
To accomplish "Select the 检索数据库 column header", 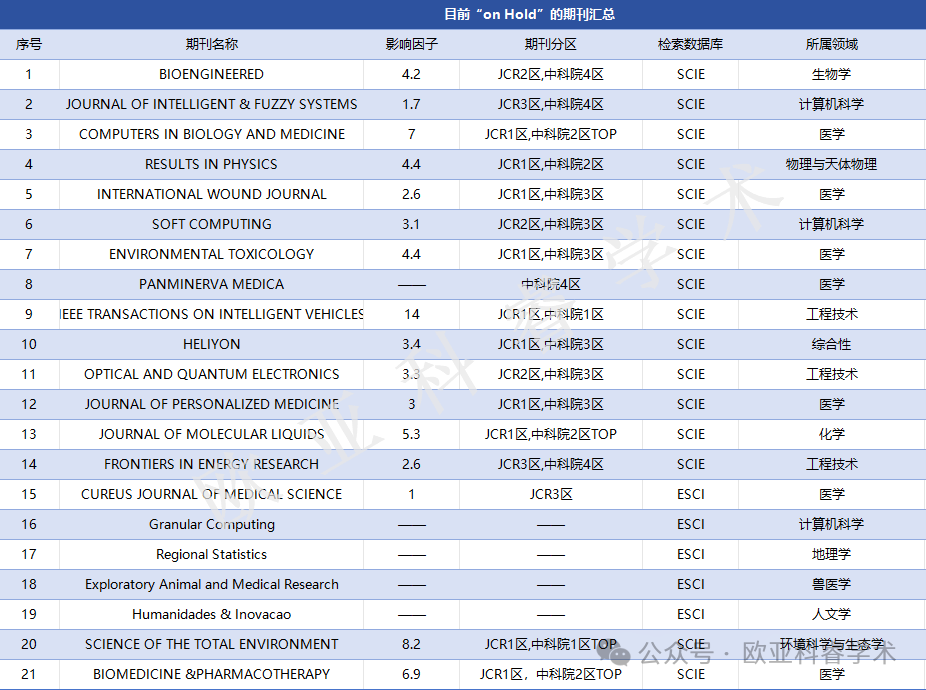I will pyautogui.click(x=690, y=44).
